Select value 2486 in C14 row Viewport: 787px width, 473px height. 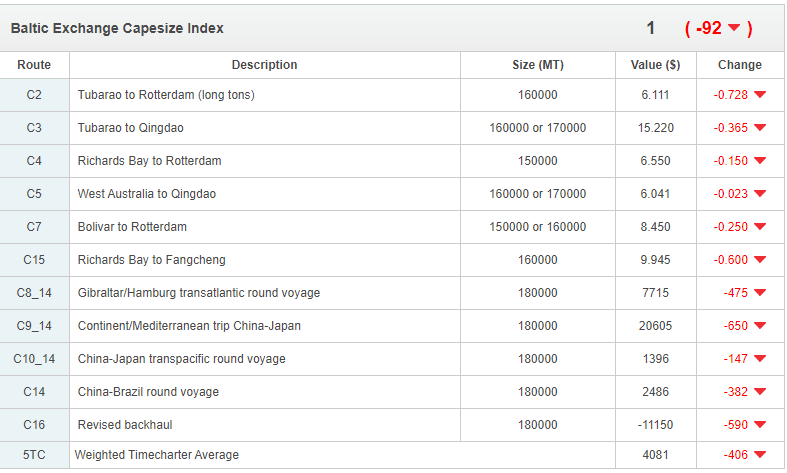click(655, 392)
